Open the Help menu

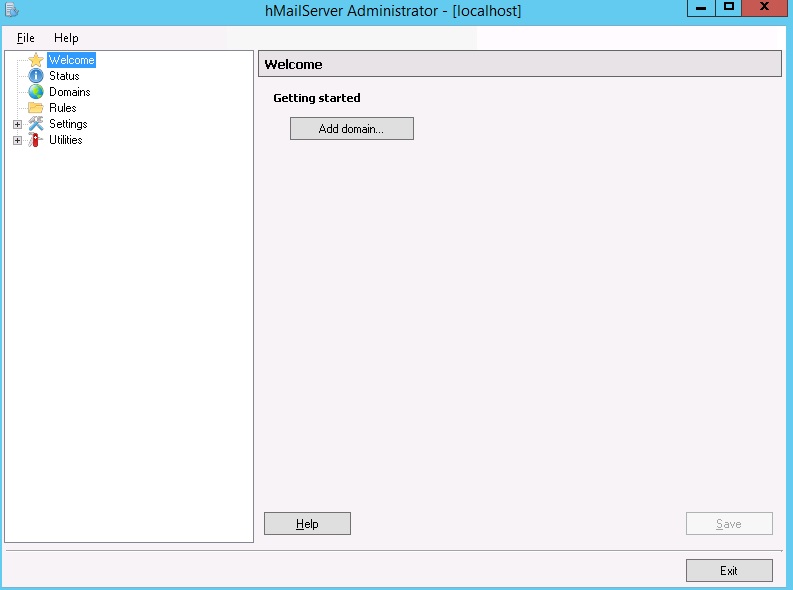click(x=66, y=38)
